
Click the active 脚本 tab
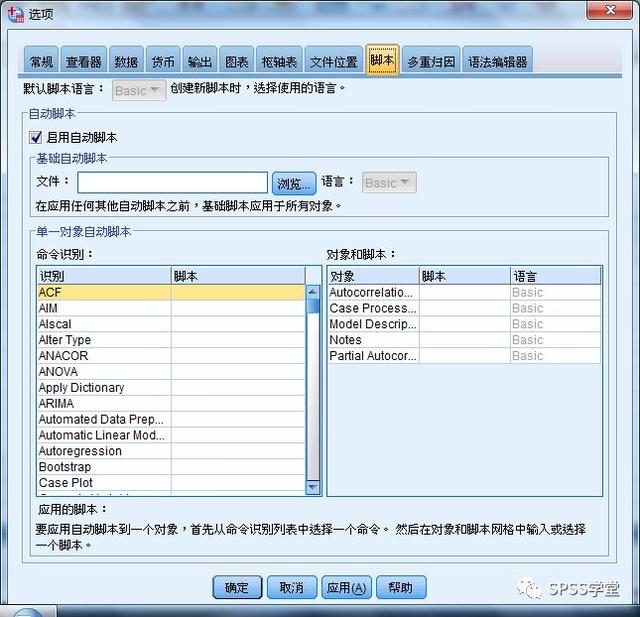pos(382,60)
